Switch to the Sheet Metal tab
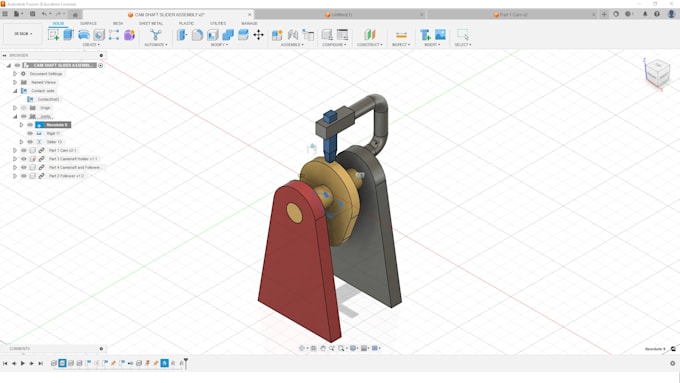The height and width of the screenshot is (383, 680). pos(151,23)
